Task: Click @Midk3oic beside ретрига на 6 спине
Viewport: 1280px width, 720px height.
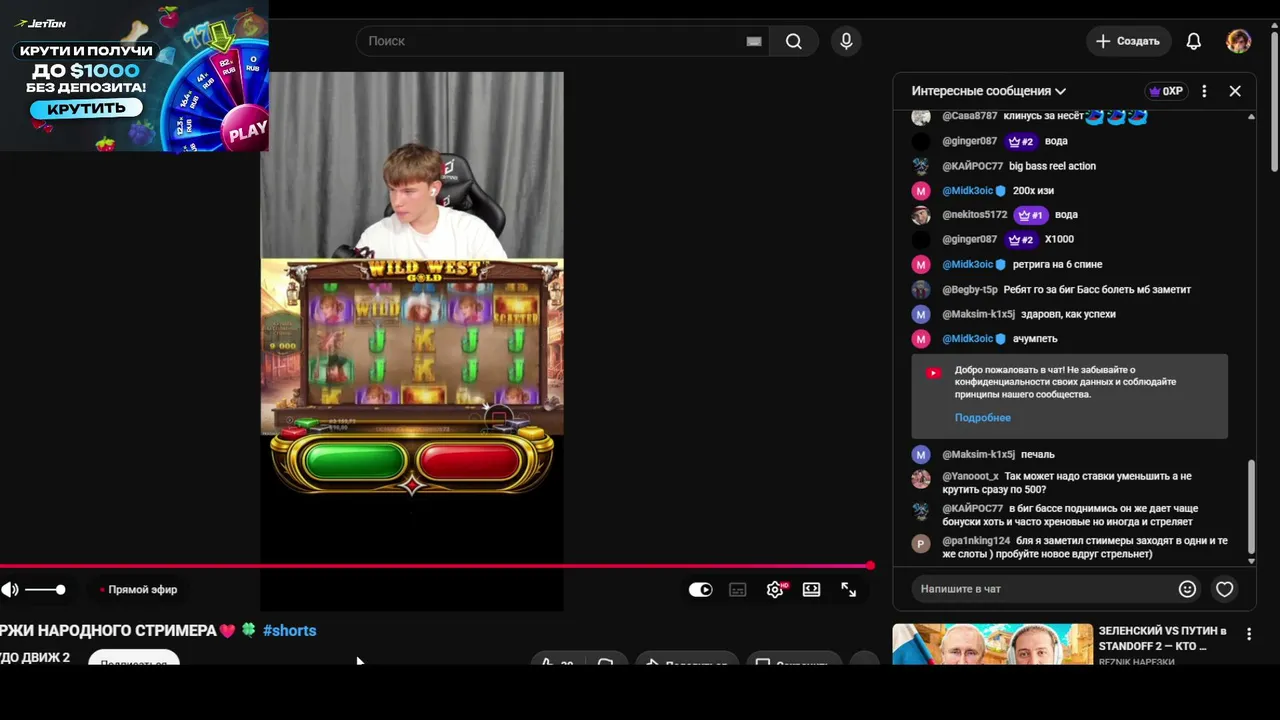Action: point(967,265)
